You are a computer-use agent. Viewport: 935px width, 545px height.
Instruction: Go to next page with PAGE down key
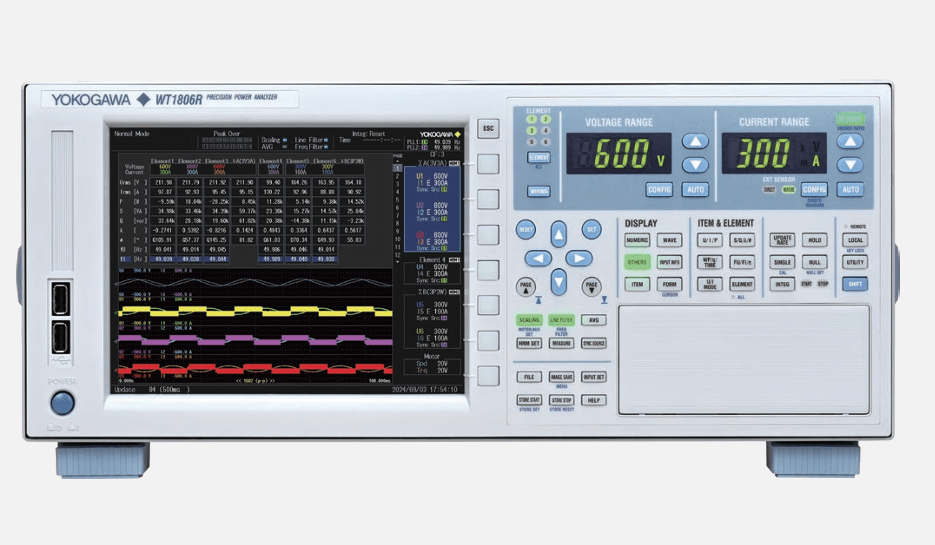(x=592, y=287)
